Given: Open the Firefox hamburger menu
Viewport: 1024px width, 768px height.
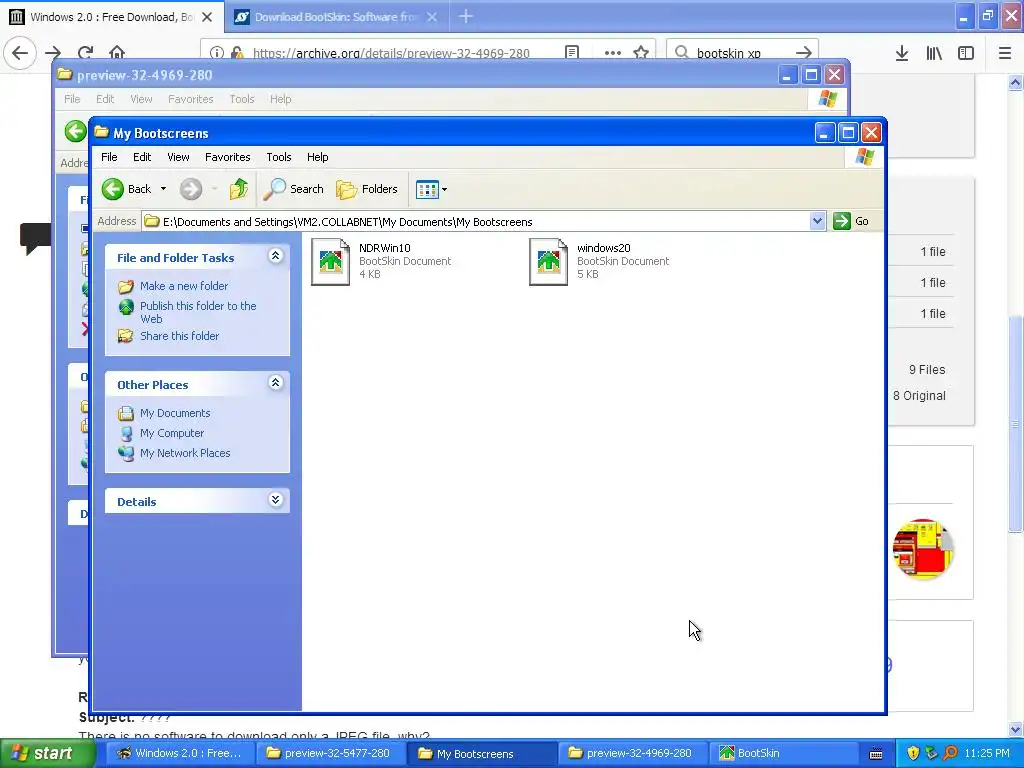Looking at the screenshot, I should [1005, 53].
